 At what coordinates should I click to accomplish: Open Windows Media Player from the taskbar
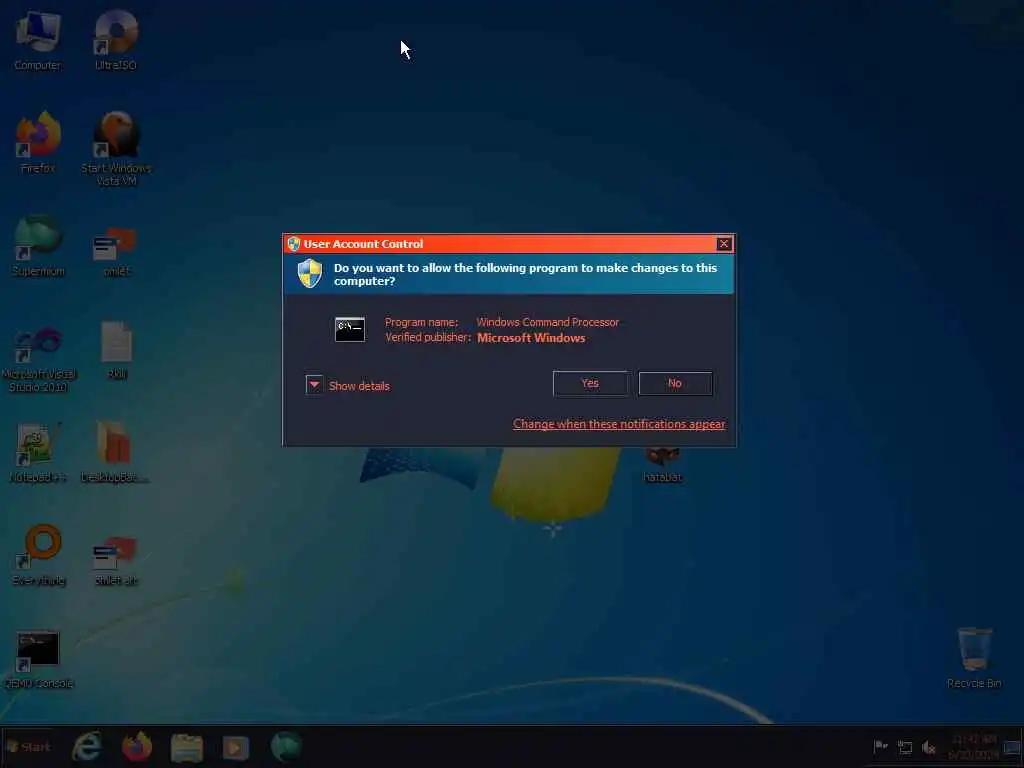[236, 748]
